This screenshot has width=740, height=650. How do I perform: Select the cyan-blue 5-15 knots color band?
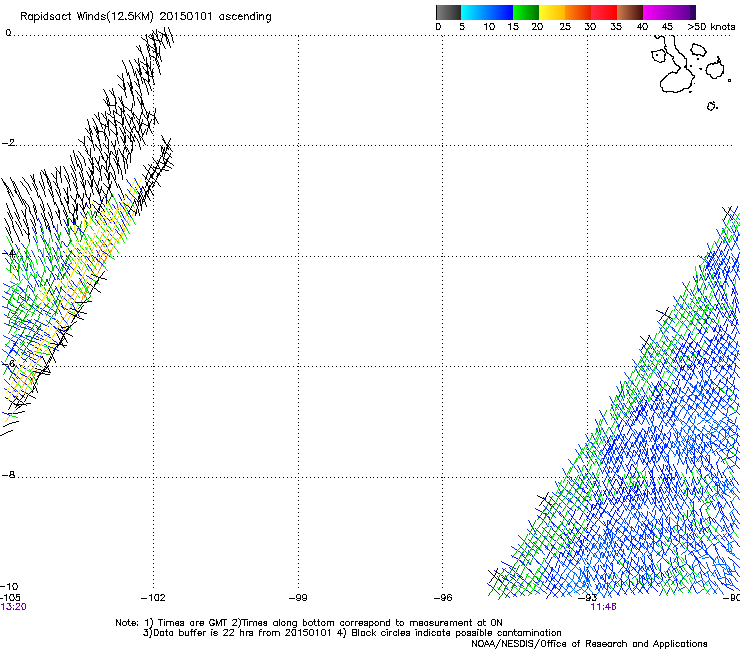[x=487, y=12]
